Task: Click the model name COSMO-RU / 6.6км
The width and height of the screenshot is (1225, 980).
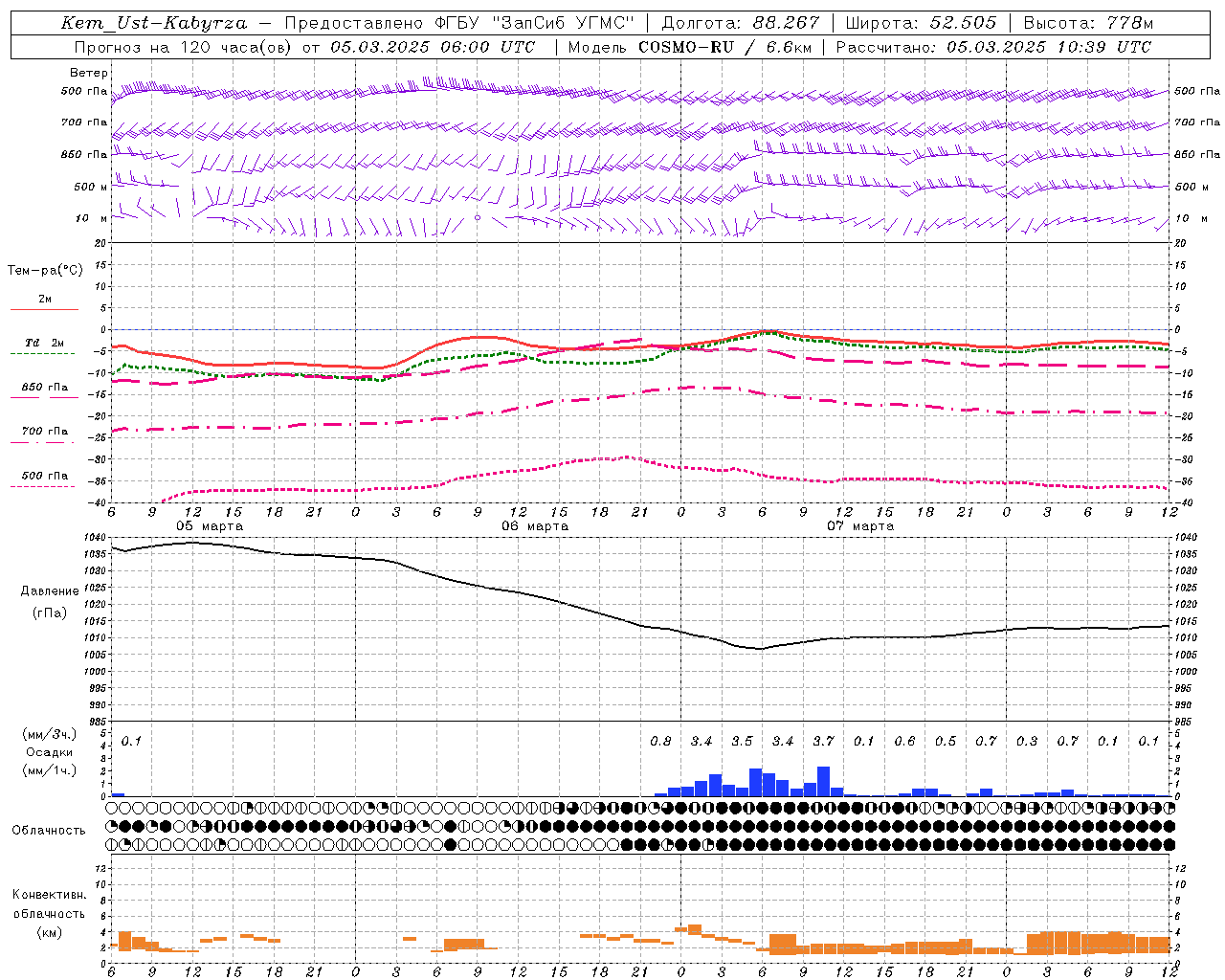Action: 724,47
